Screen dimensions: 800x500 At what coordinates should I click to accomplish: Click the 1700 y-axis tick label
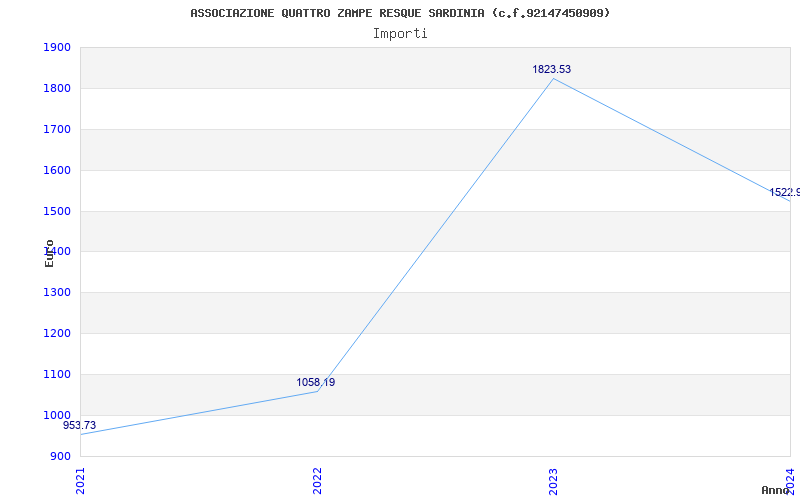[57, 129]
